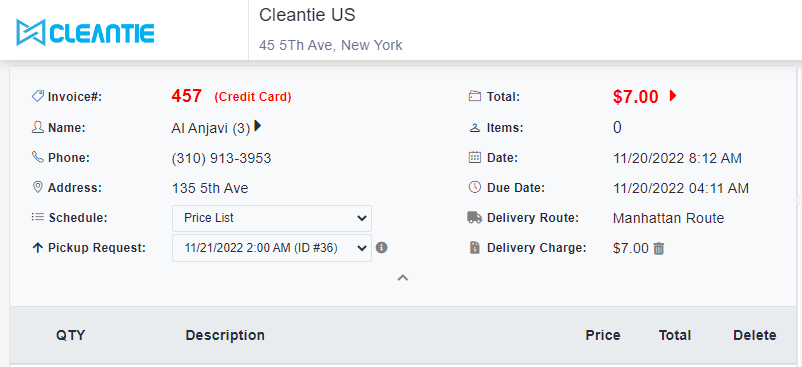Image resolution: width=802 pixels, height=367 pixels.
Task: Click the invoice number 457
Action: tap(187, 96)
